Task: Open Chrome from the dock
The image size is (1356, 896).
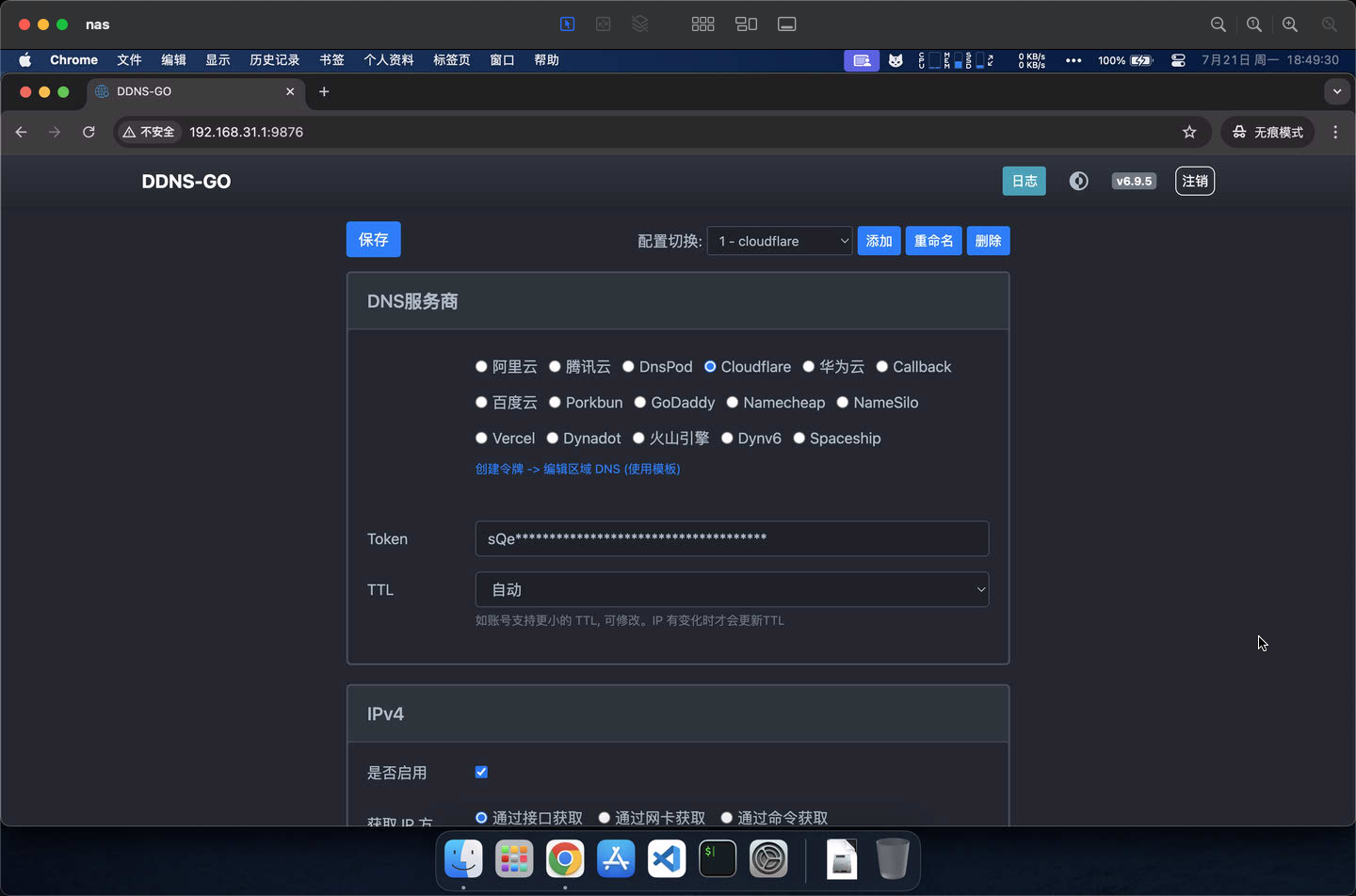Action: pyautogui.click(x=565, y=858)
